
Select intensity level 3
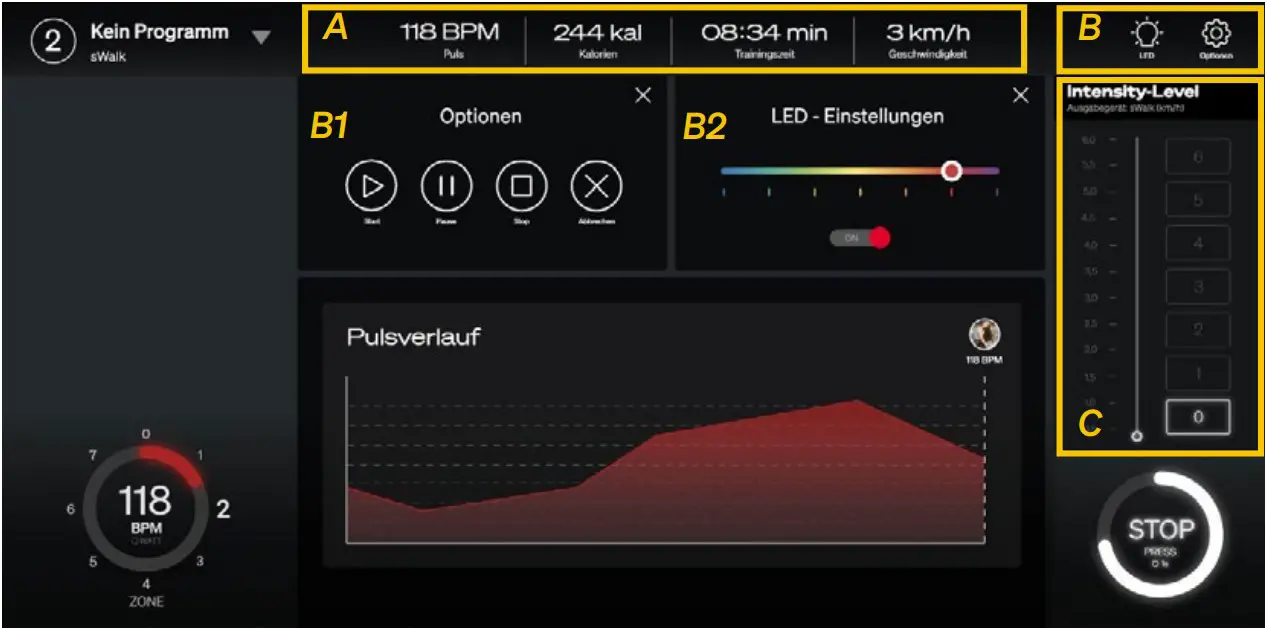1197,286
